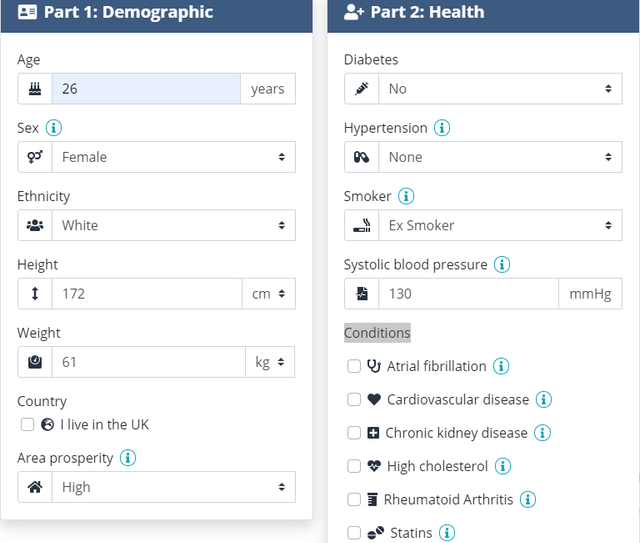Enable the High cholesterol checkbox
The height and width of the screenshot is (543, 640).
coord(354,466)
